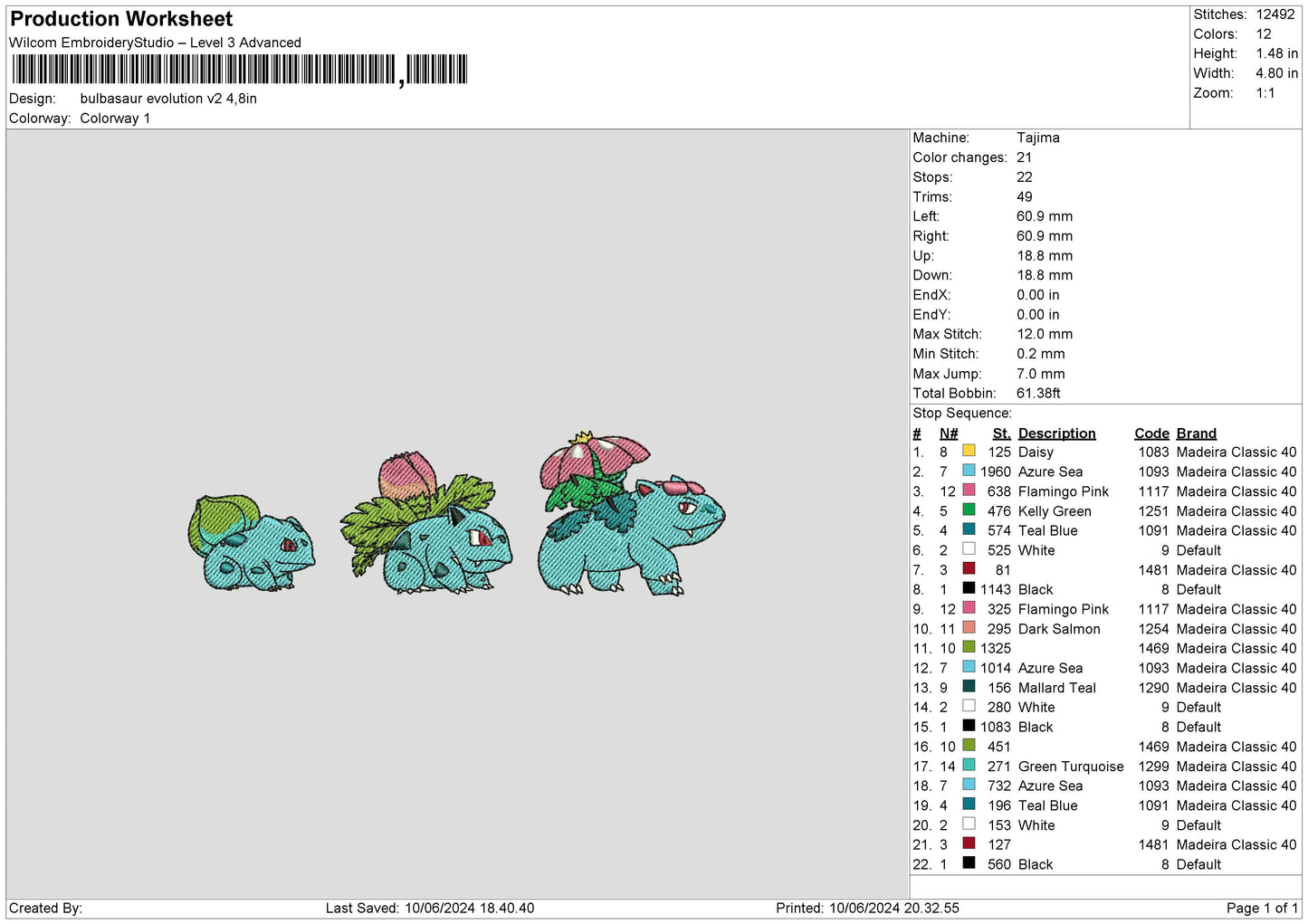Click the 'Code' column header
Image resolution: width=1308 pixels, height=924 pixels.
click(x=1152, y=433)
